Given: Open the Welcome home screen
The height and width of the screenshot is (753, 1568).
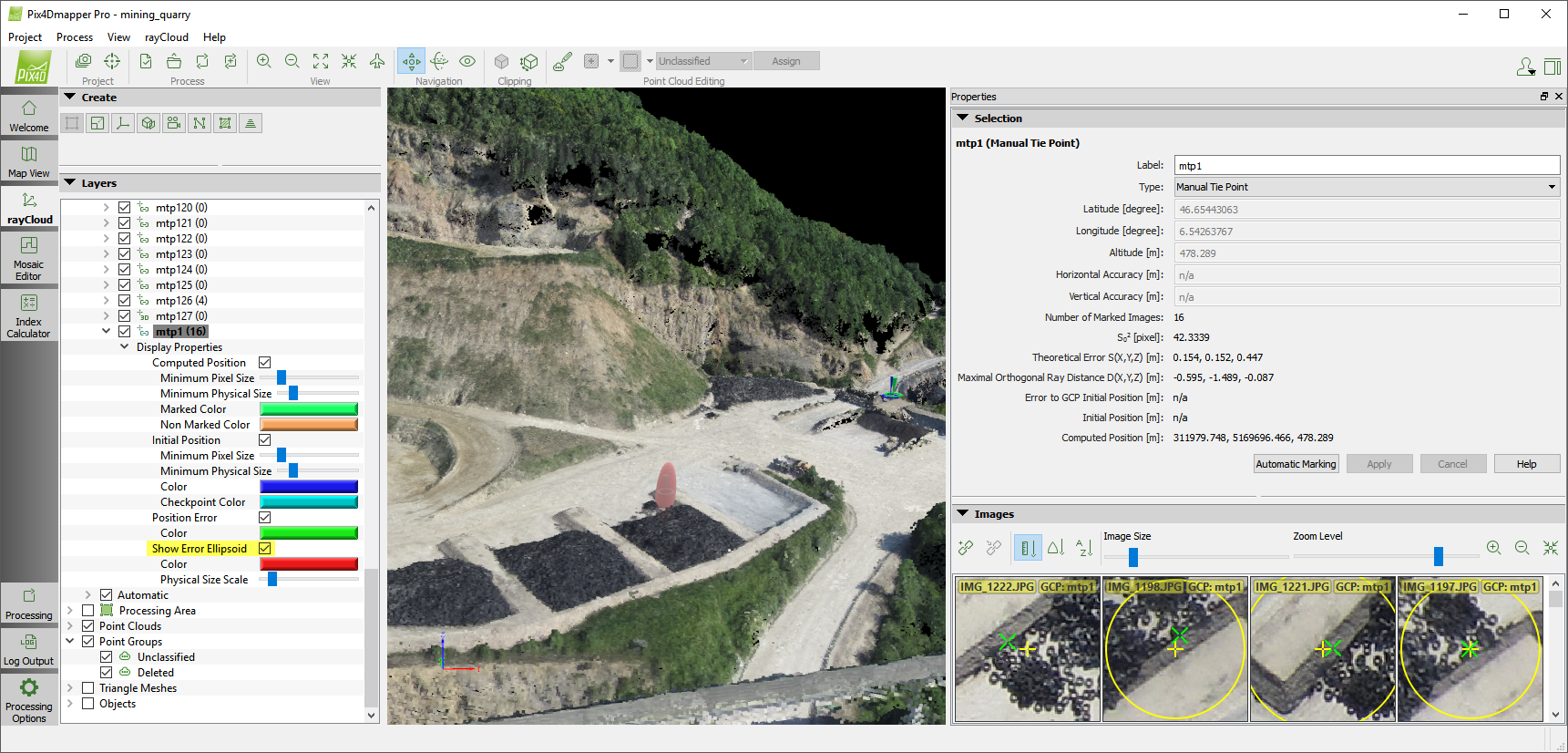Looking at the screenshot, I should pos(29,116).
